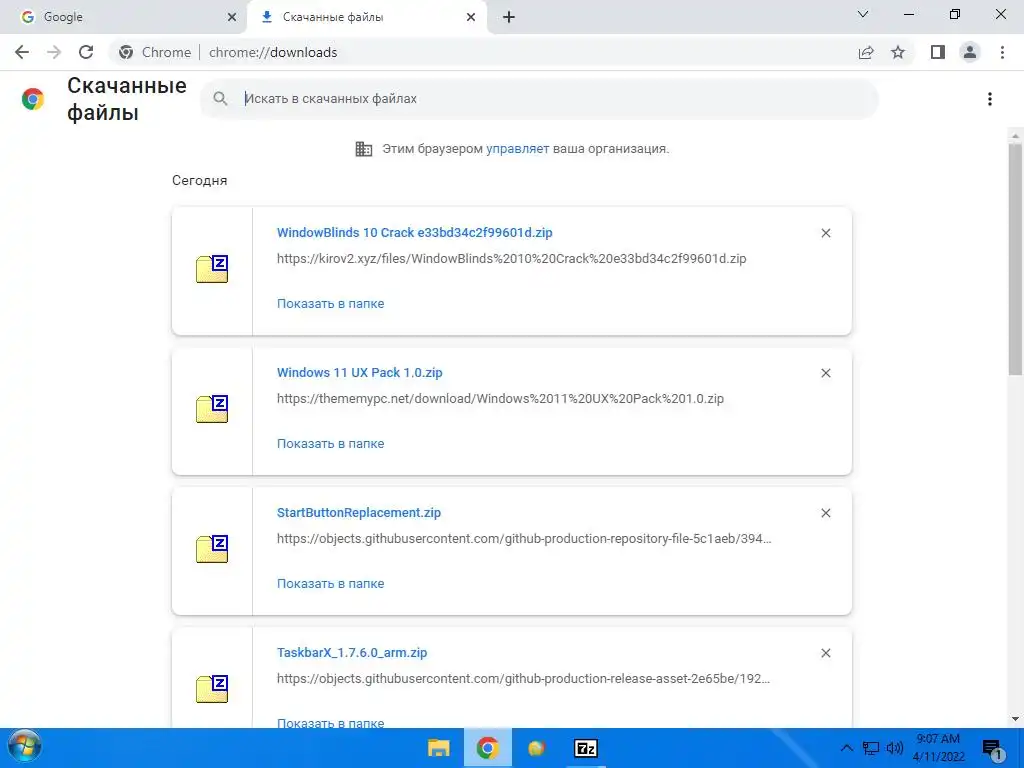Open a new tab with plus button
This screenshot has height=768, width=1024.
click(509, 17)
